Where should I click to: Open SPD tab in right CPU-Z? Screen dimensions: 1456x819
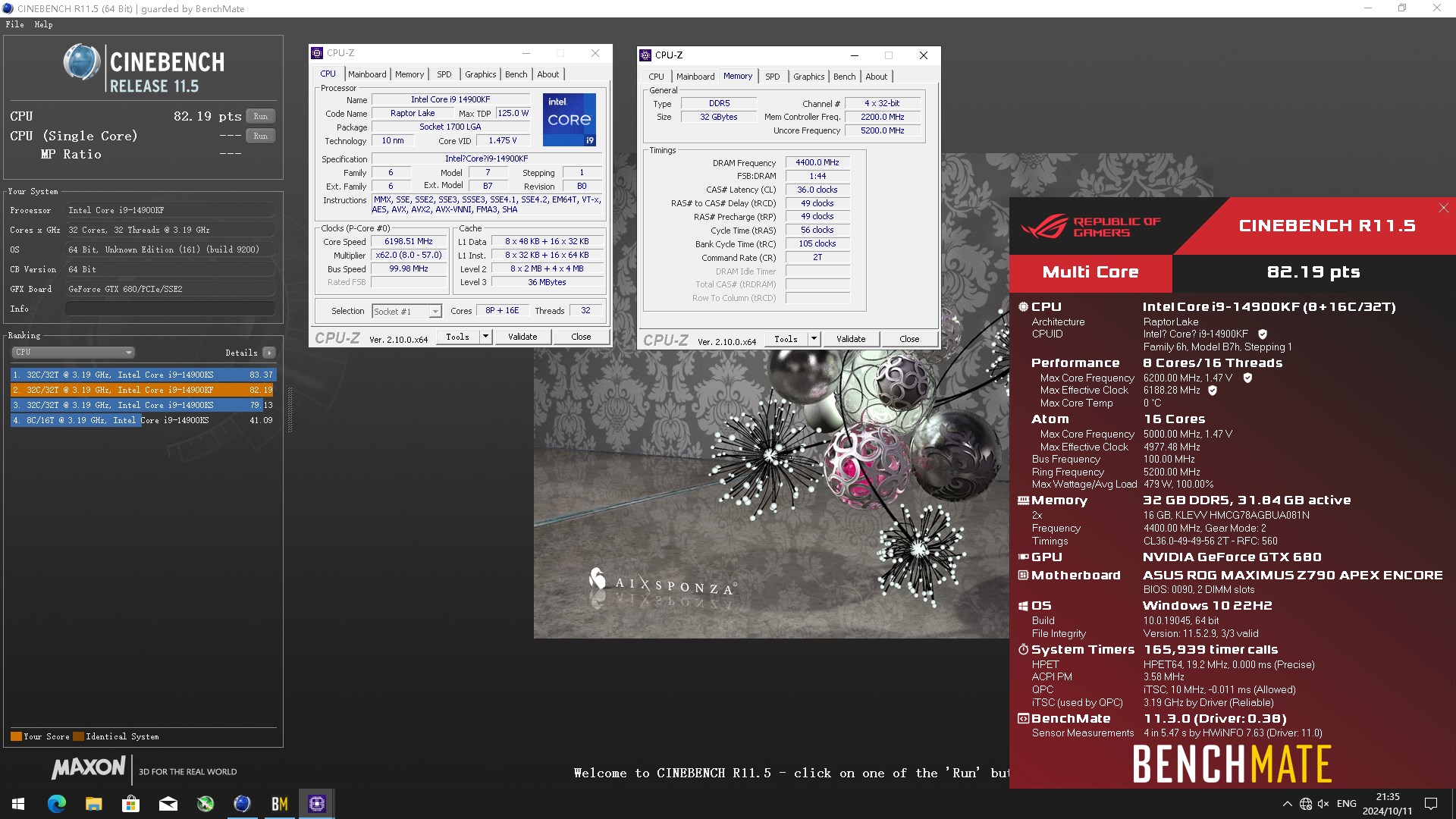coord(773,77)
